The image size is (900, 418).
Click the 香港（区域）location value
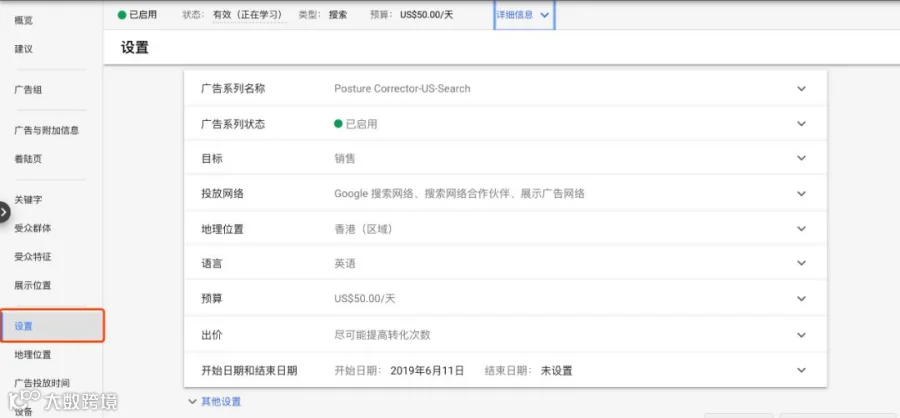tap(364, 229)
